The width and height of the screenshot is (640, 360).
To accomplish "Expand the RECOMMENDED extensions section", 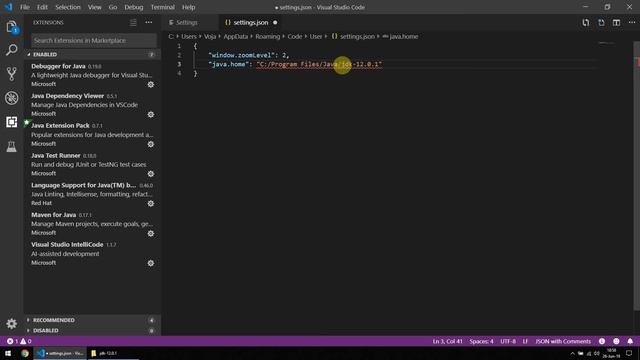I will (x=92, y=320).
